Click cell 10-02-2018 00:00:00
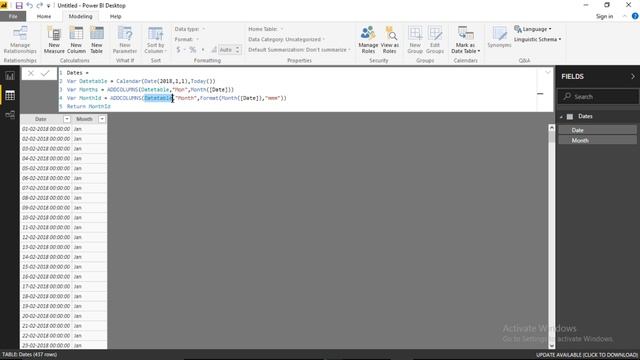 click(x=46, y=218)
